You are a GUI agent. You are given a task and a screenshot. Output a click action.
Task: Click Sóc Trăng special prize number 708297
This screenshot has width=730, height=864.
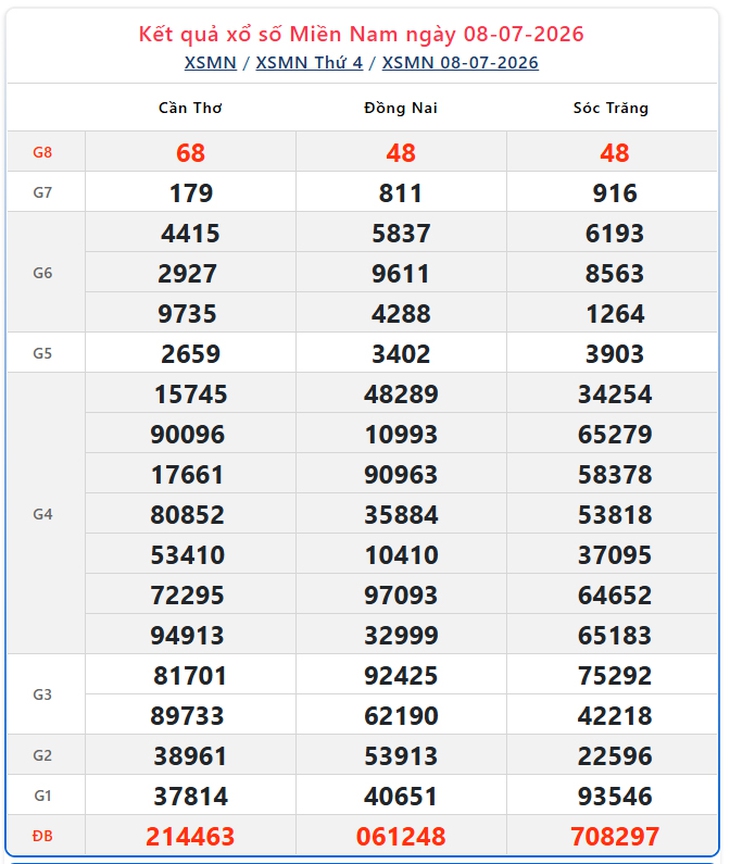pyautogui.click(x=615, y=836)
